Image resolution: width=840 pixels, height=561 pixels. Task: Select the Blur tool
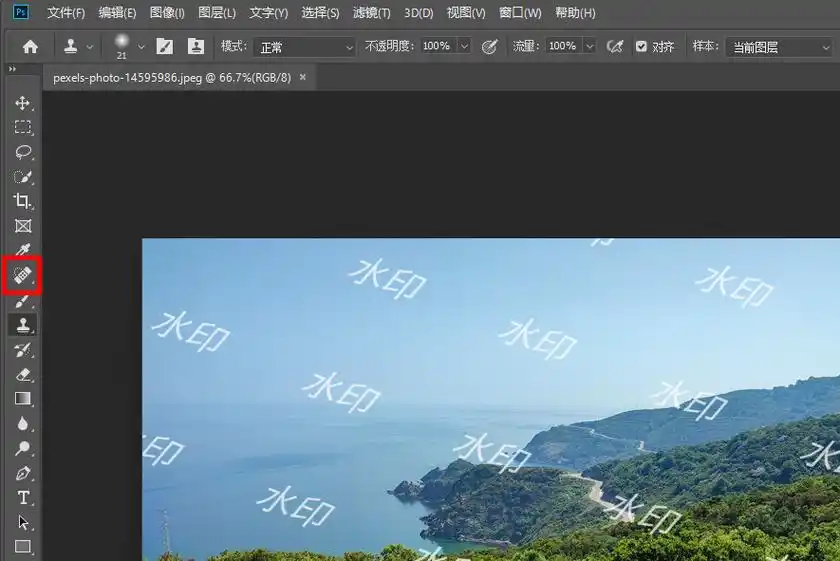22,424
